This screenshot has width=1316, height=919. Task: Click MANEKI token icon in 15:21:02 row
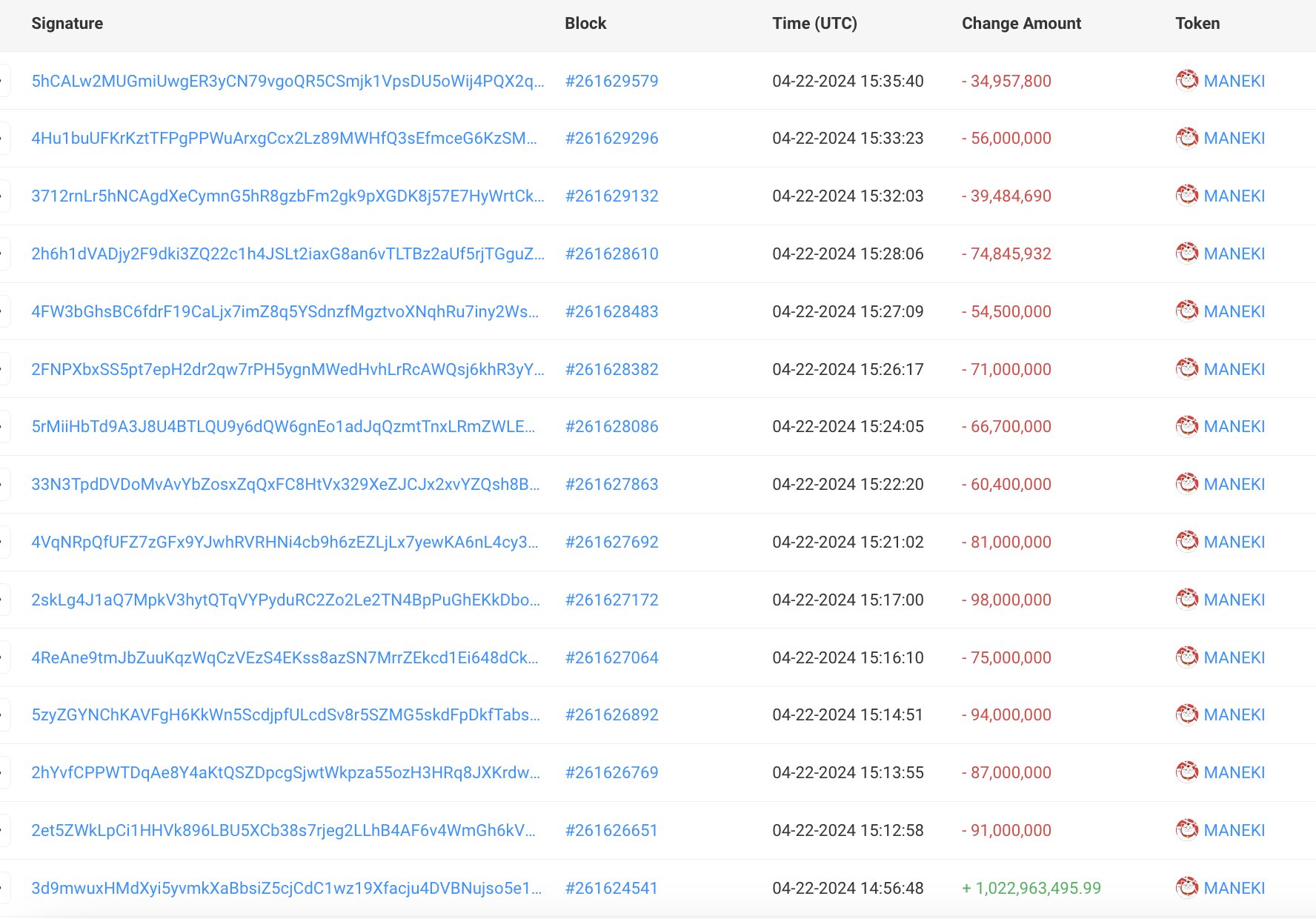1187,541
